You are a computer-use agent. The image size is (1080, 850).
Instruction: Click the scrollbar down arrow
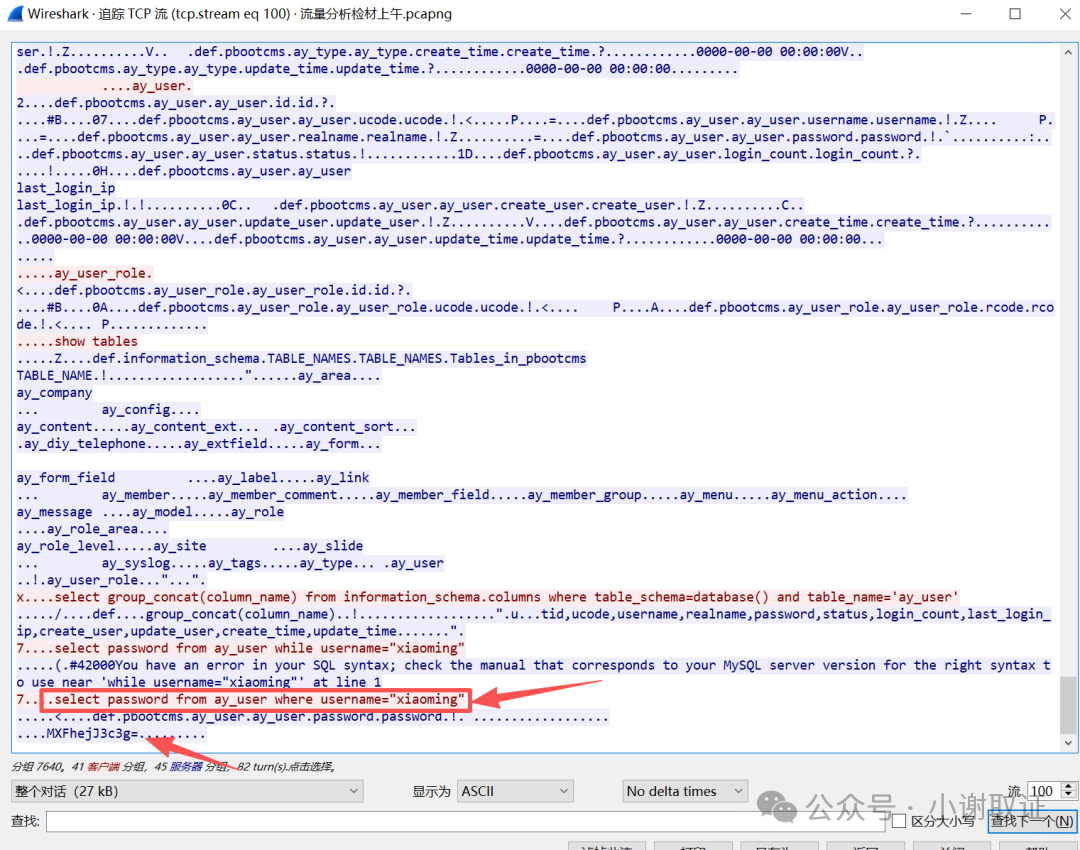click(1068, 744)
